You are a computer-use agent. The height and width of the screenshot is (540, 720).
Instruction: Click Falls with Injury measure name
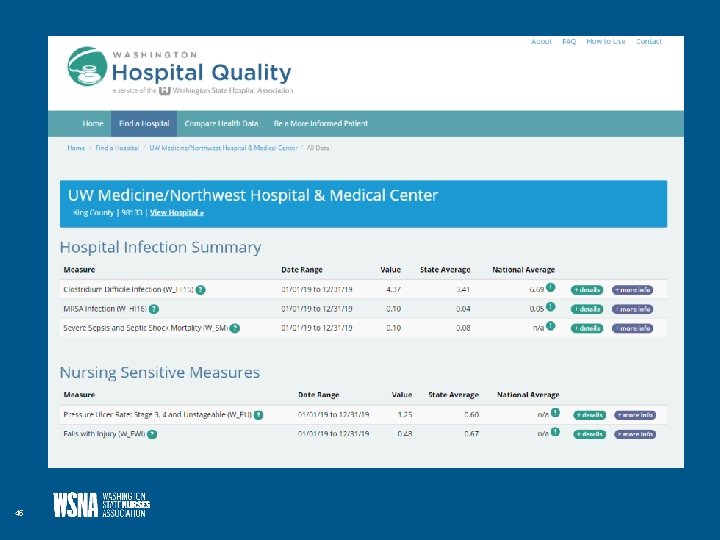pyautogui.click(x=104, y=434)
